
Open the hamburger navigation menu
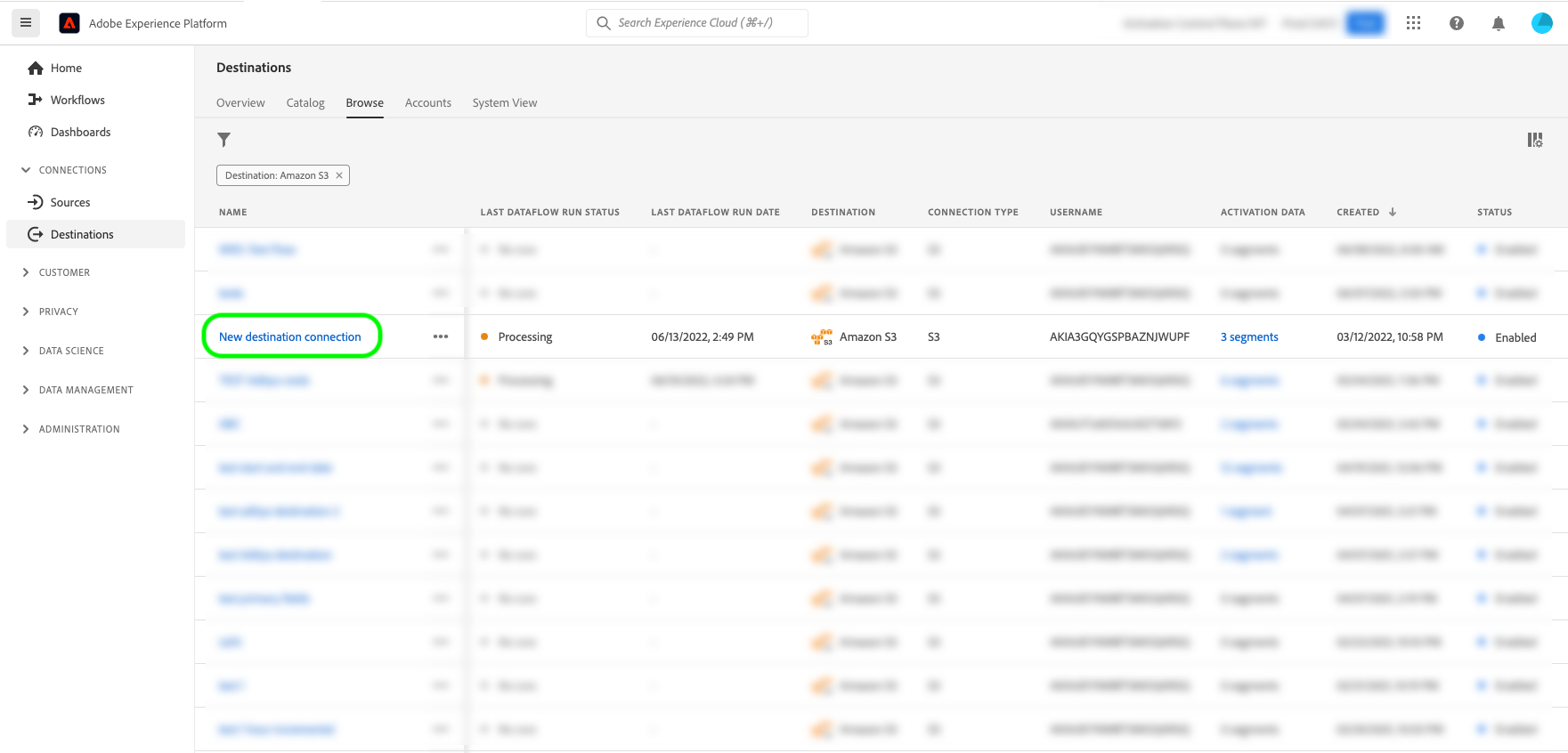pyautogui.click(x=26, y=23)
